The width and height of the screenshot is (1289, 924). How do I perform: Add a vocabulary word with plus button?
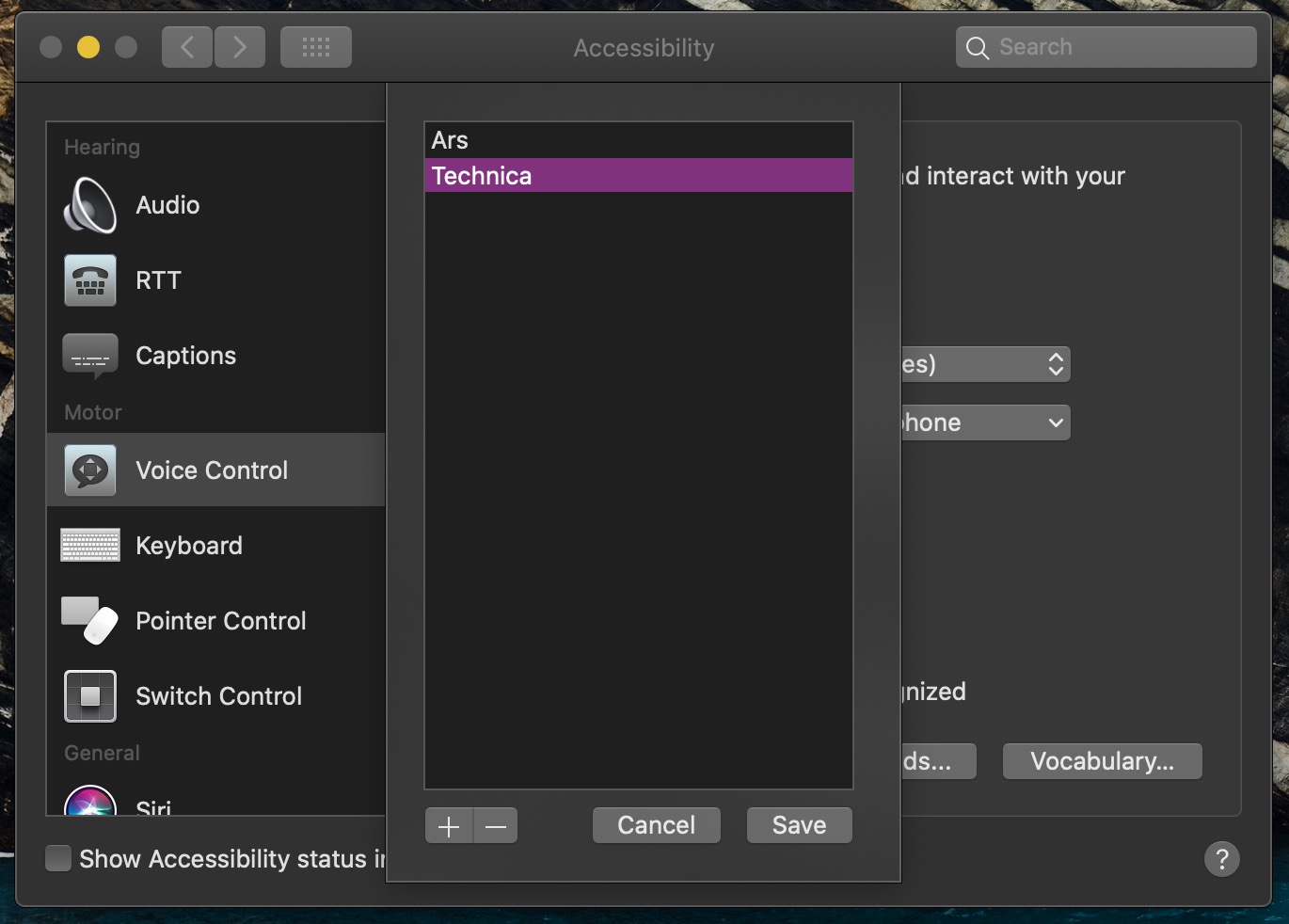tap(449, 826)
